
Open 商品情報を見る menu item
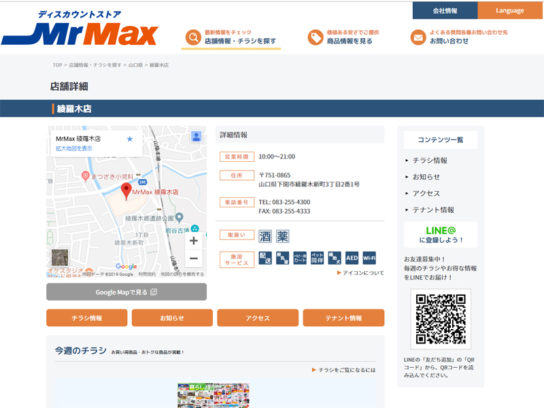coord(349,41)
